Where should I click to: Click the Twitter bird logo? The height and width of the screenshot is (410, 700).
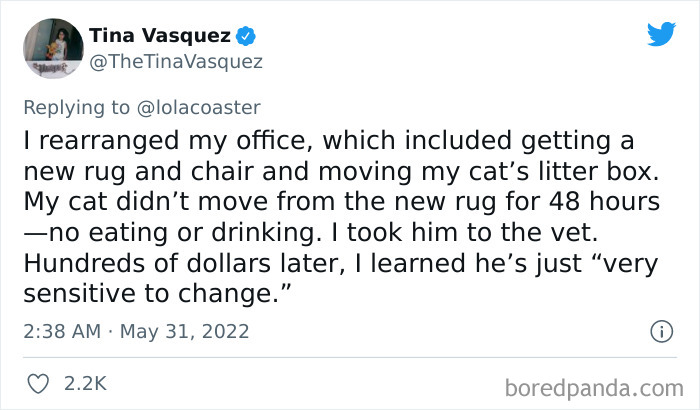coord(661,33)
